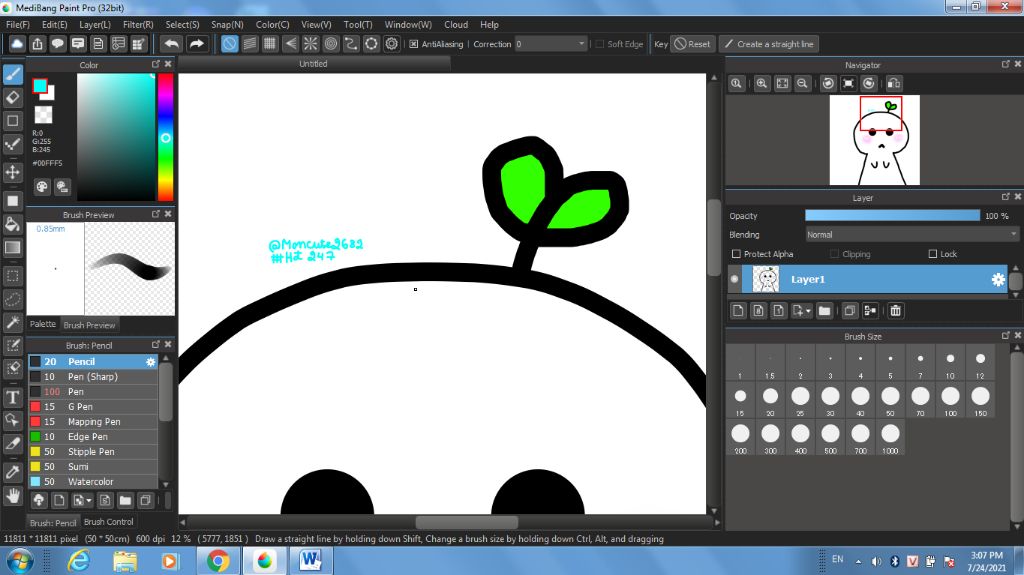
Task: Select the Watercolor brush
Action: point(91,482)
